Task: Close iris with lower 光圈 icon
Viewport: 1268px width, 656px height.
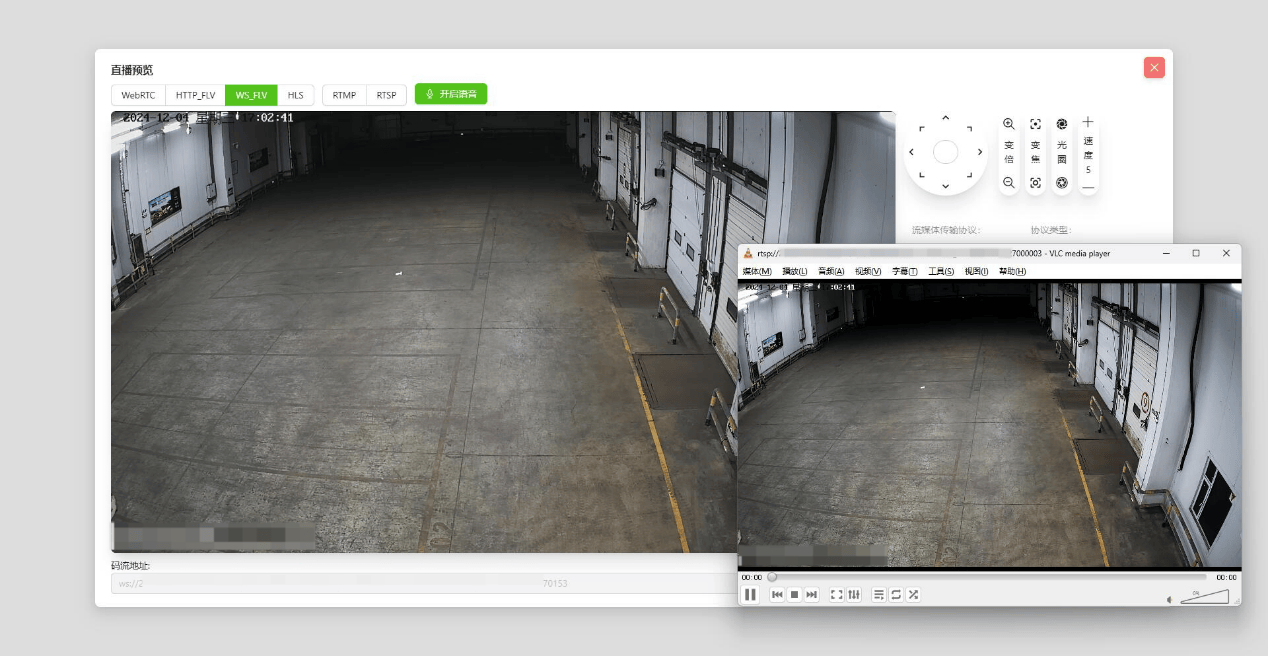Action: (x=1062, y=182)
